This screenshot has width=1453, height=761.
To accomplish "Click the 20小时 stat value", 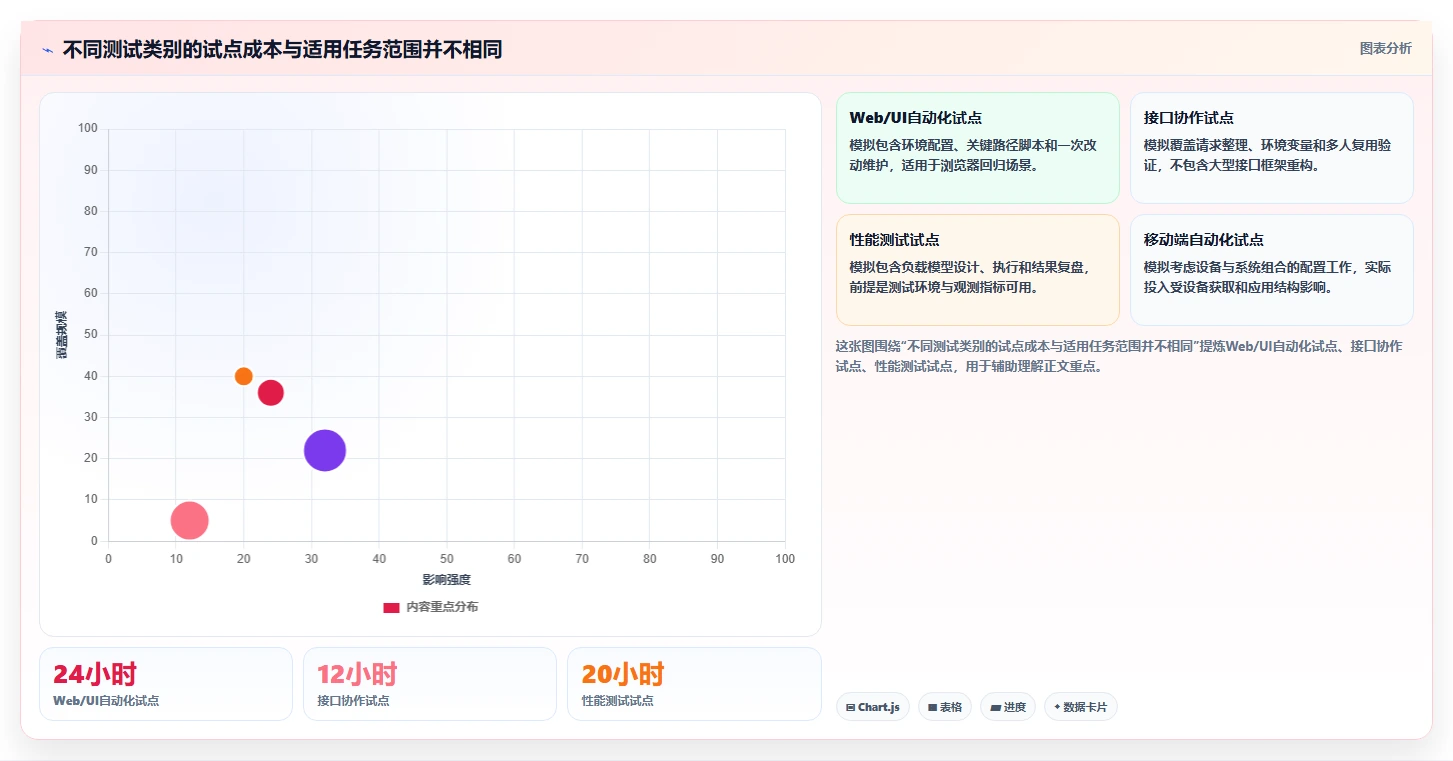I will click(623, 674).
